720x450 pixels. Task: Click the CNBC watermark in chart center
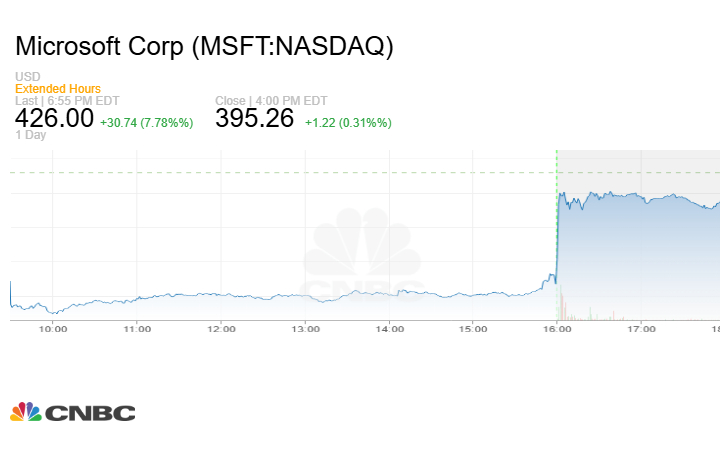click(x=360, y=255)
